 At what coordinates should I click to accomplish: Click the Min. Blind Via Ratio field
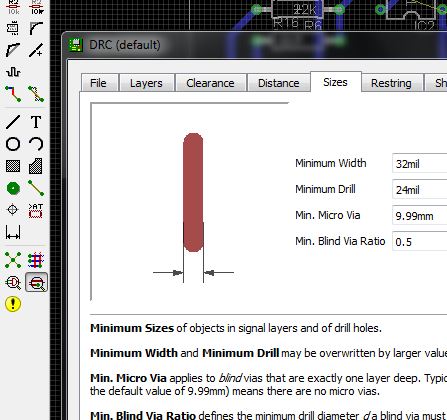click(420, 241)
